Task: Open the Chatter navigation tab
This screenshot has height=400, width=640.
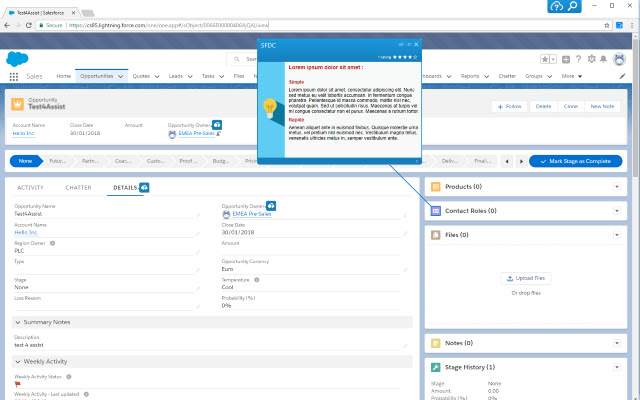Action: tap(507, 76)
